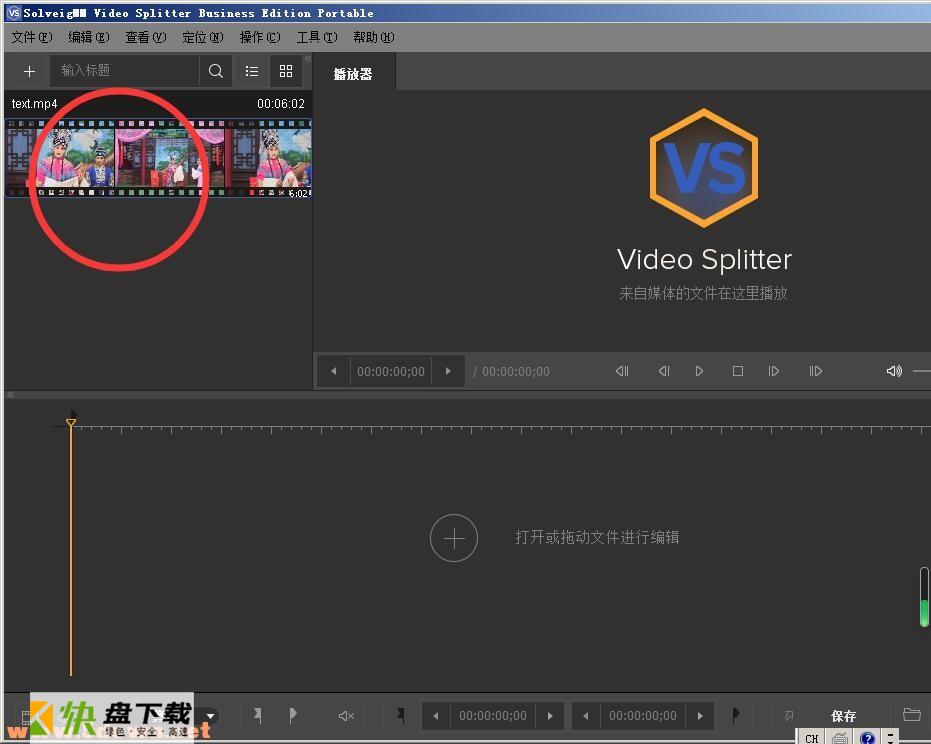This screenshot has width=931, height=744.
Task: Click the fragment end timecode field
Action: 643,716
